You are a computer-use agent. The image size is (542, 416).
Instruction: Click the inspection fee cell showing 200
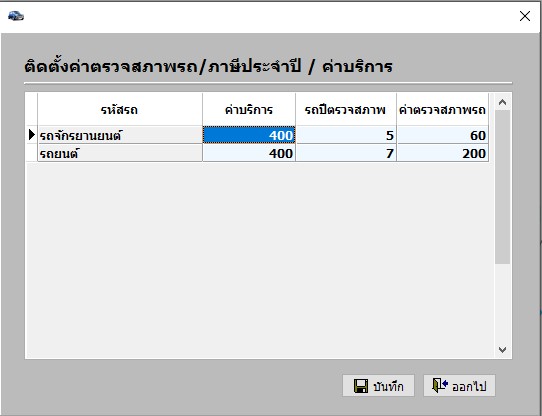tap(442, 153)
